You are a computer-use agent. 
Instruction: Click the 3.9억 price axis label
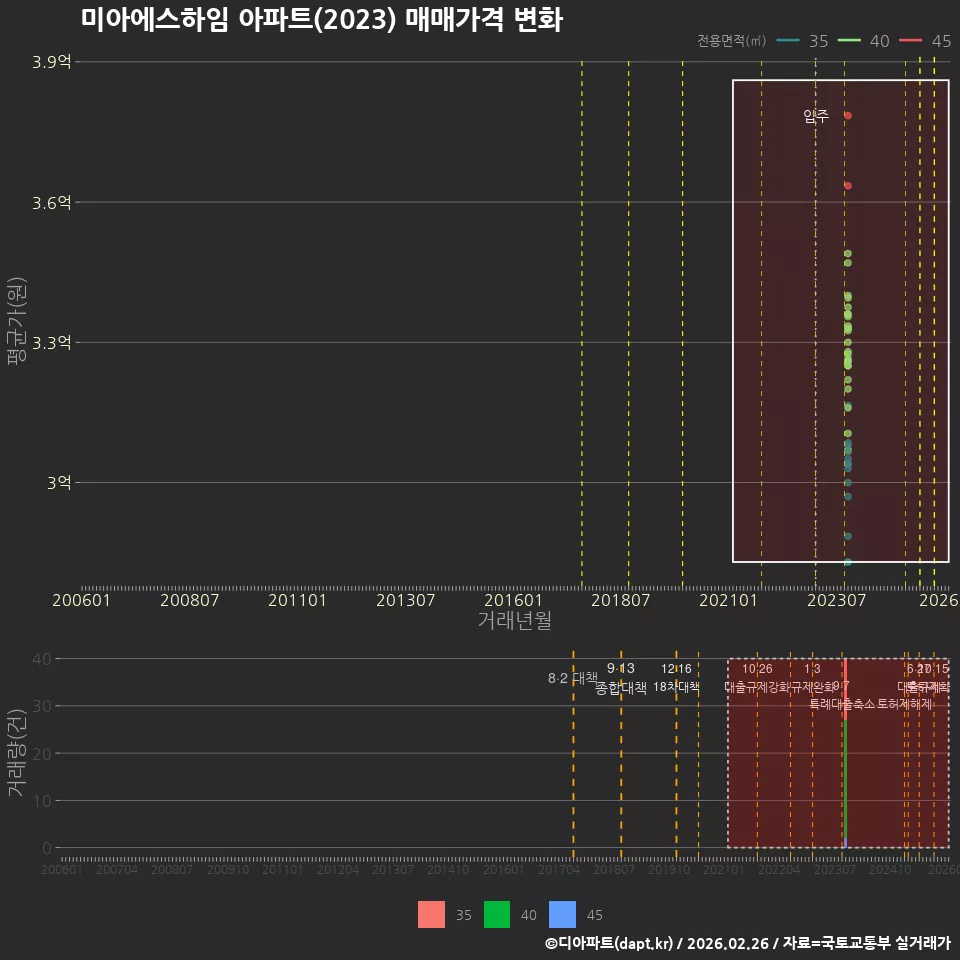click(52, 62)
